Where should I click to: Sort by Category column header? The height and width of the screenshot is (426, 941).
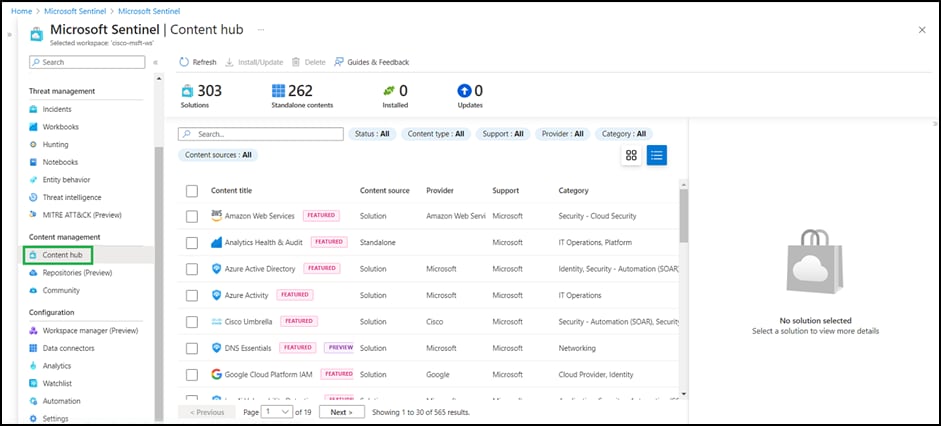(574, 191)
